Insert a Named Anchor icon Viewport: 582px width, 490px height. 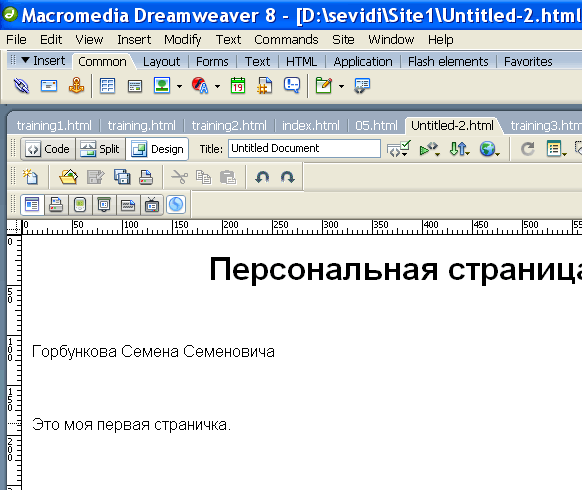[76, 86]
